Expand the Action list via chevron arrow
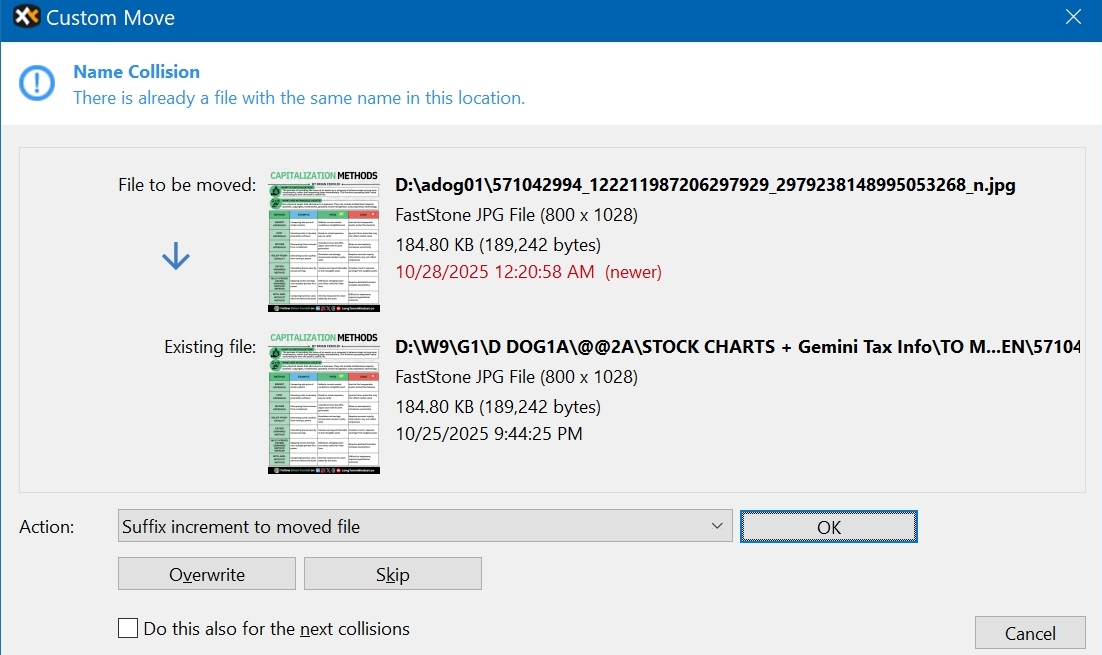 pyautogui.click(x=715, y=526)
